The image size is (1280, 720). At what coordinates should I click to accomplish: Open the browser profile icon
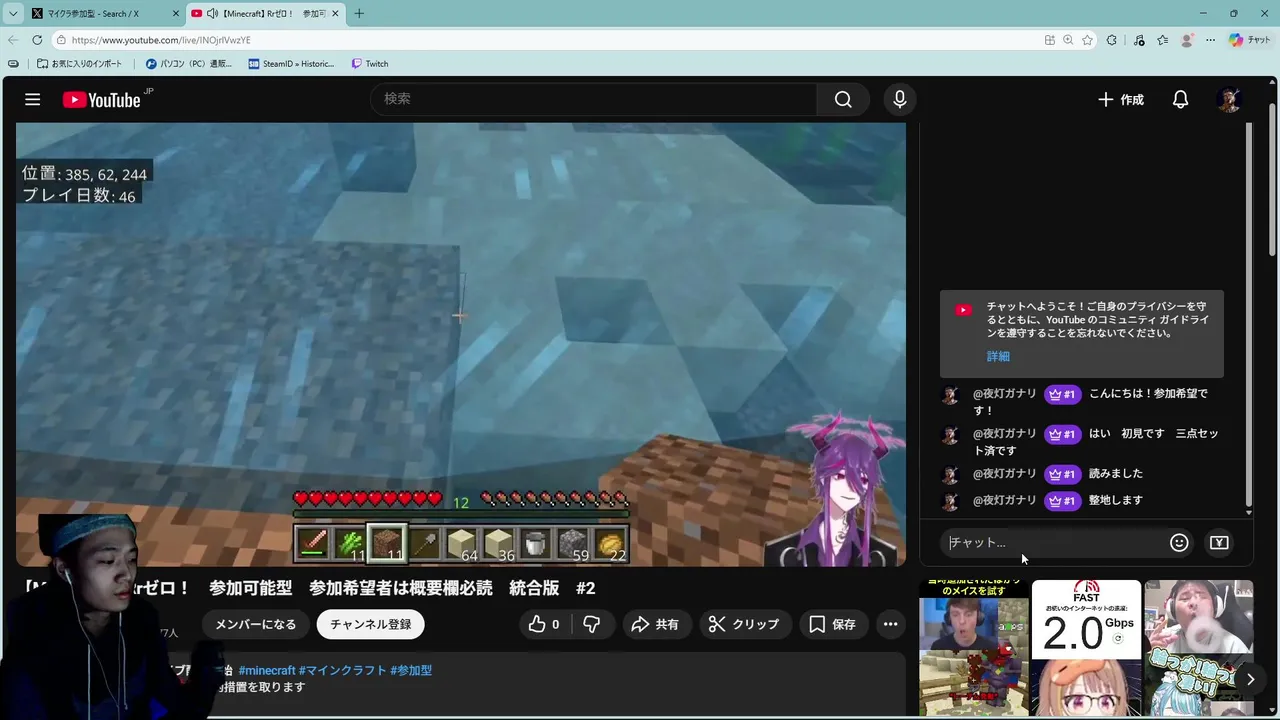tap(1187, 40)
